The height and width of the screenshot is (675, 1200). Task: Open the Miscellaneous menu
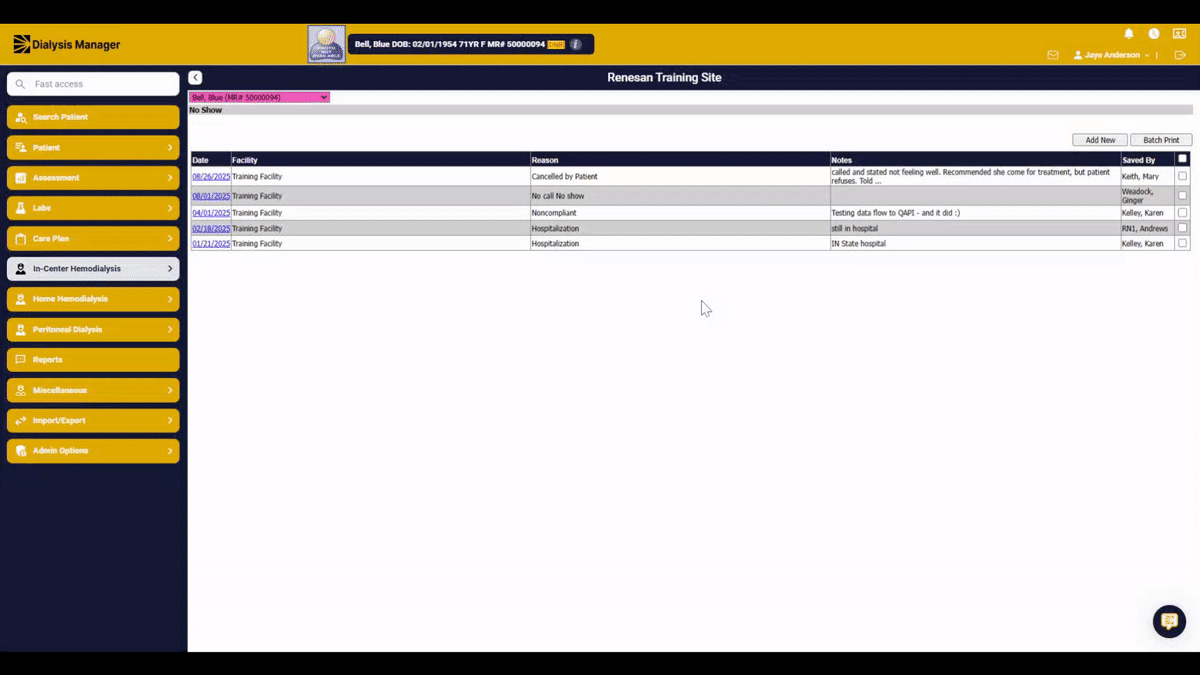point(93,390)
